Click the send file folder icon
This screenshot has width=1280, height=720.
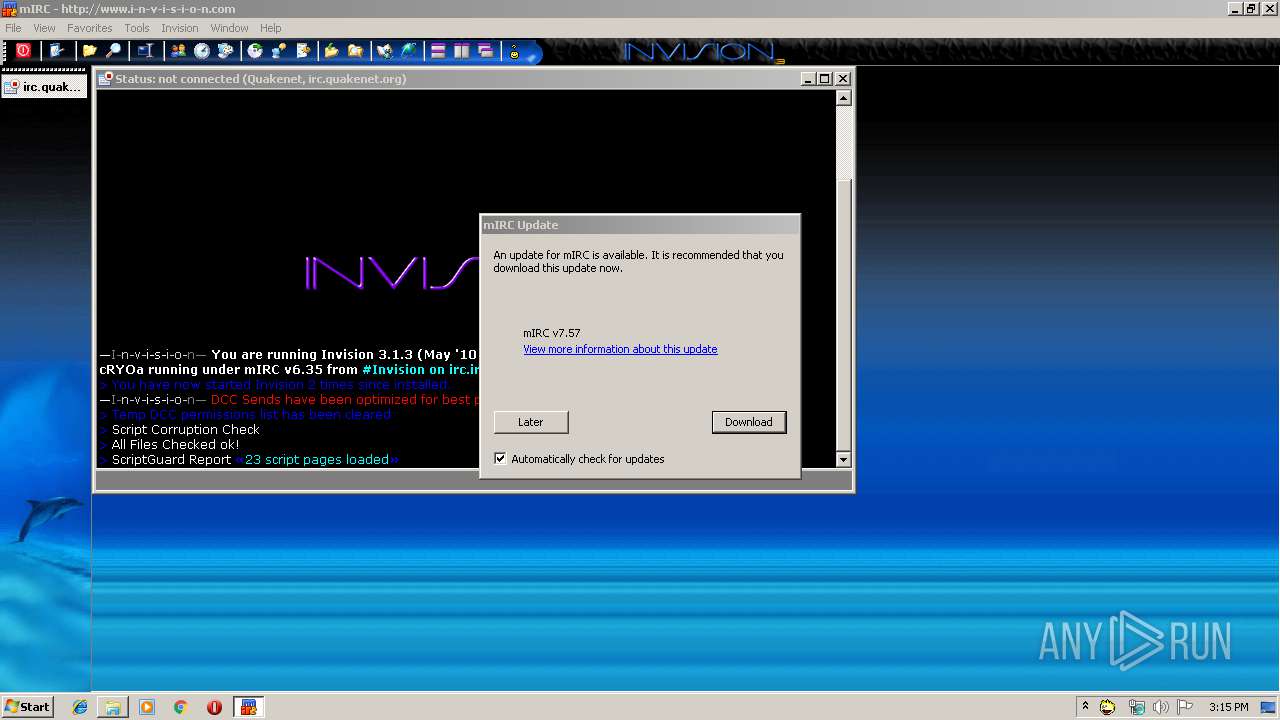tap(332, 51)
